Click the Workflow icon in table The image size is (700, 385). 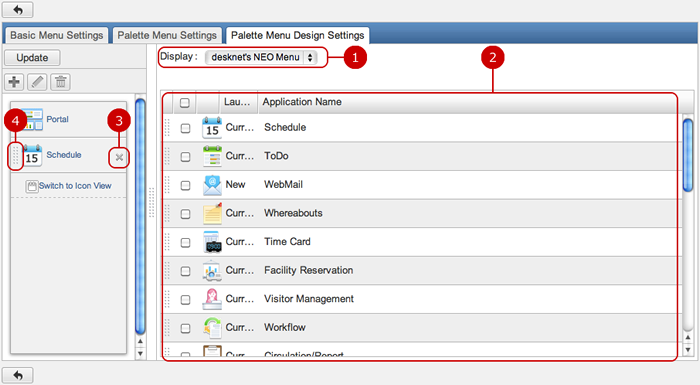point(212,328)
